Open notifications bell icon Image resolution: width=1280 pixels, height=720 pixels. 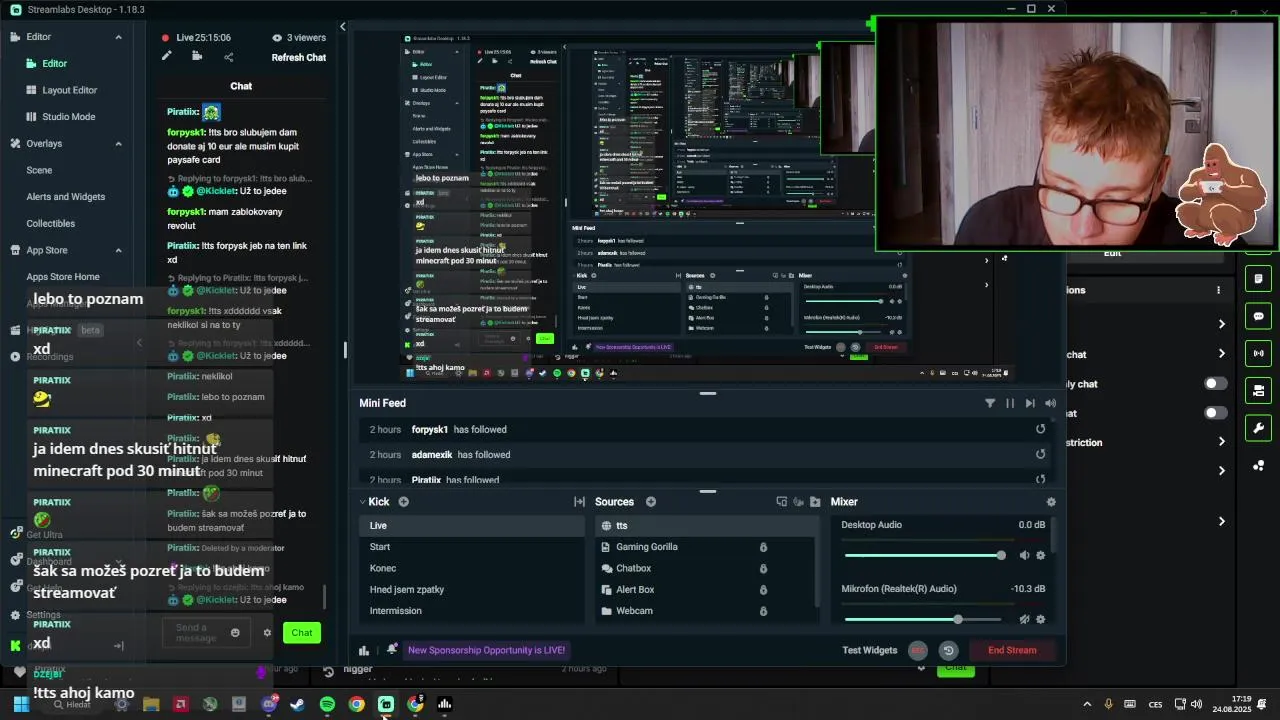(x=392, y=649)
